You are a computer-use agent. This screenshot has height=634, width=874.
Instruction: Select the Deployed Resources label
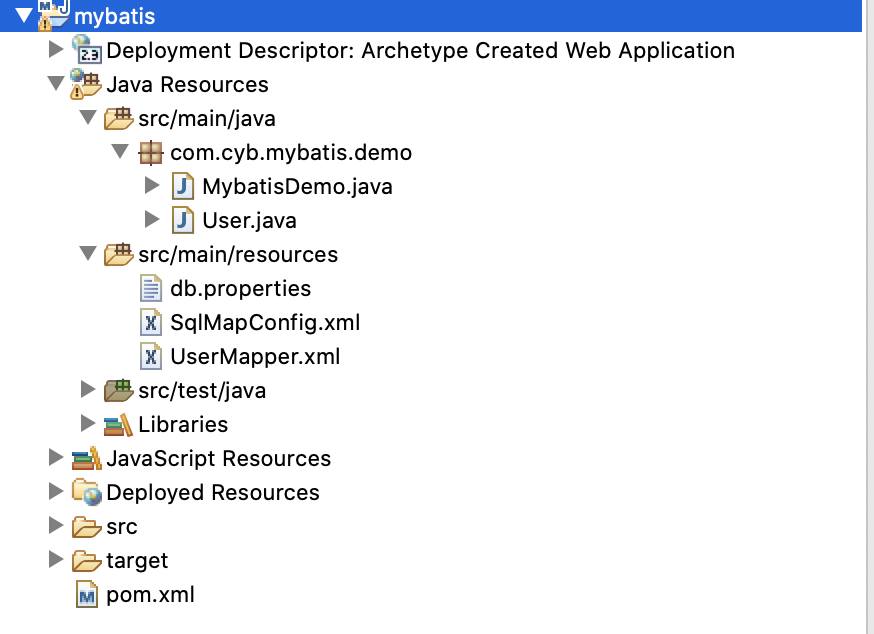[213, 493]
